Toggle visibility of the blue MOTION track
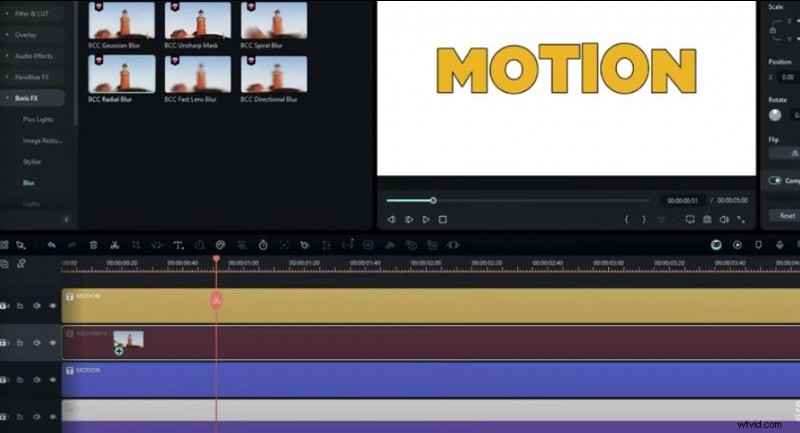 52,380
